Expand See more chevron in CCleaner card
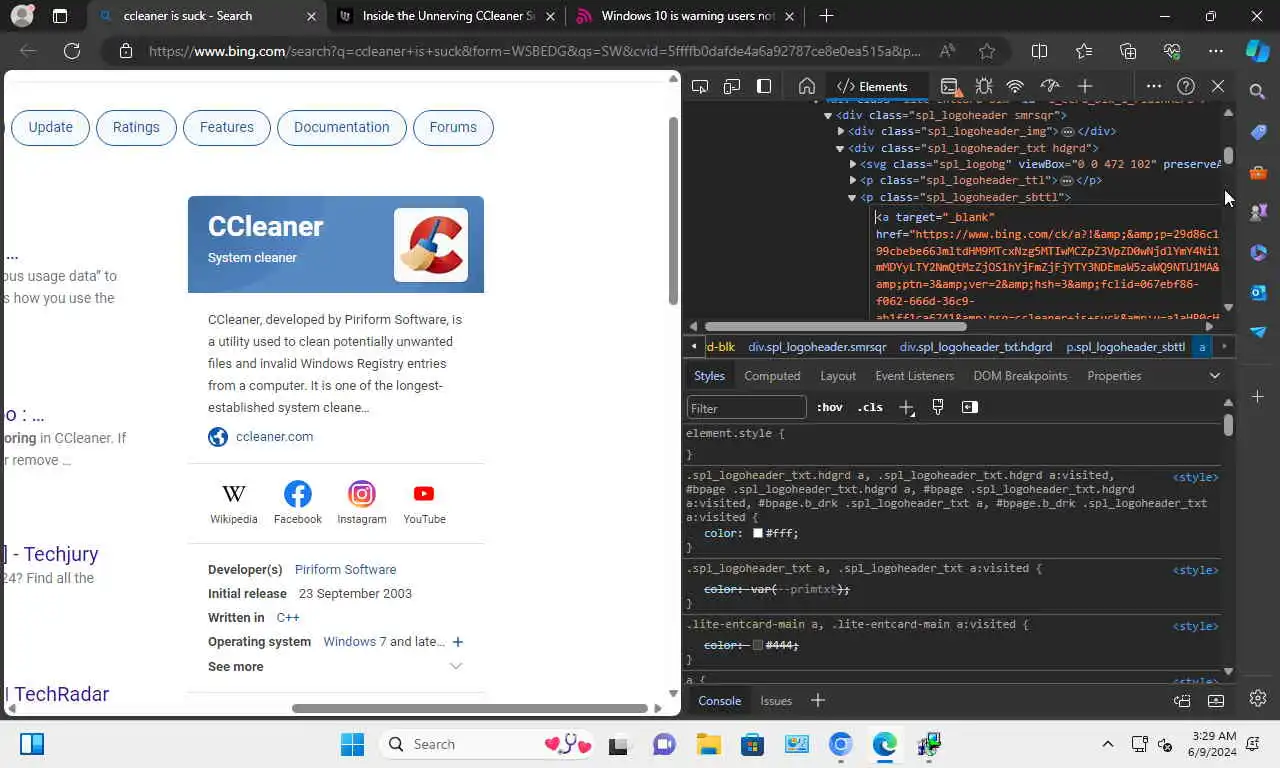 [x=456, y=666]
